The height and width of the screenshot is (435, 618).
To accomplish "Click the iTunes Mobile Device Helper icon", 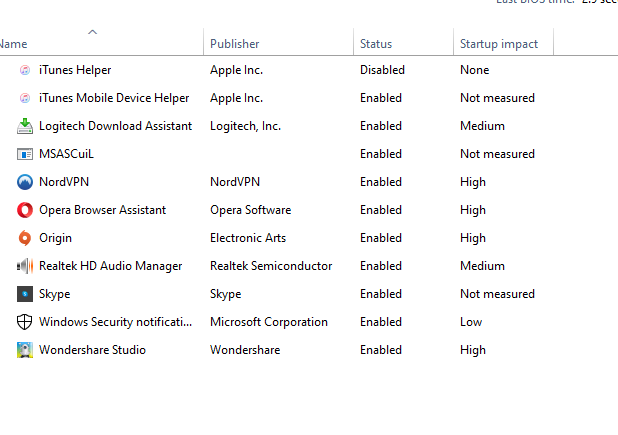I will coord(25,98).
